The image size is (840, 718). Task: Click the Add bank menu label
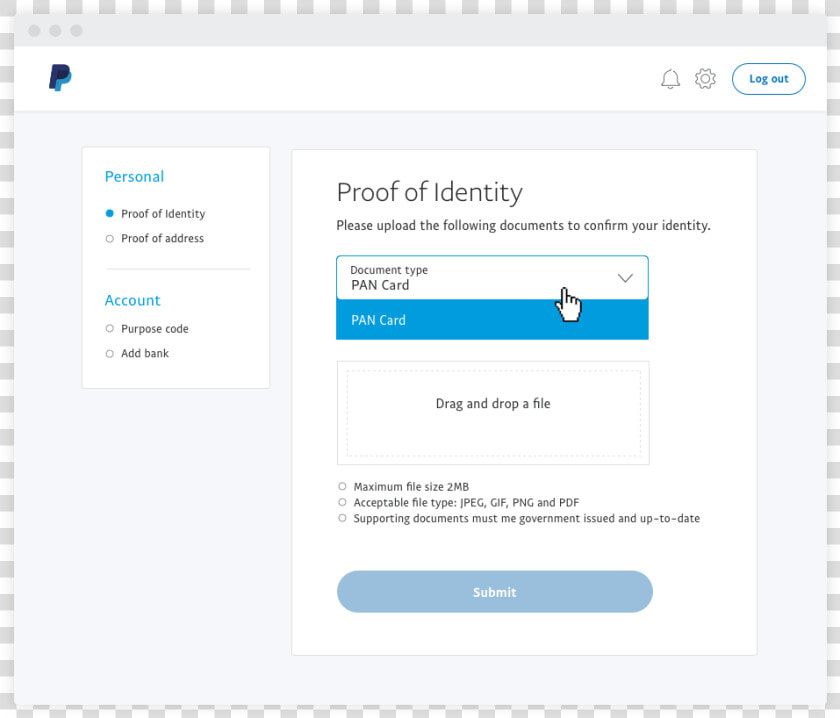coord(145,354)
